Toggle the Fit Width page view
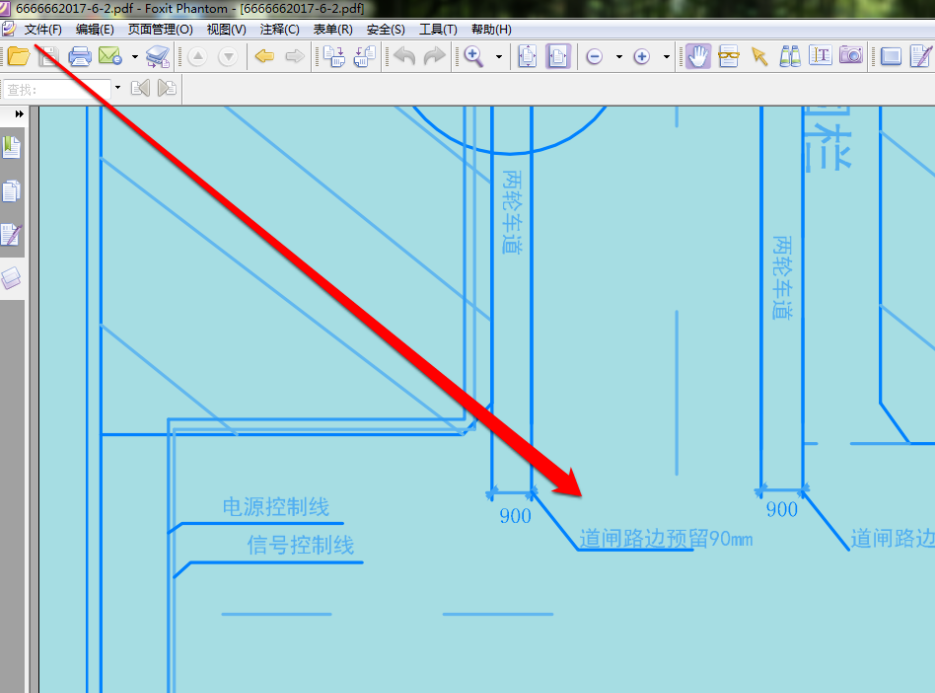935x693 pixels. 558,56
